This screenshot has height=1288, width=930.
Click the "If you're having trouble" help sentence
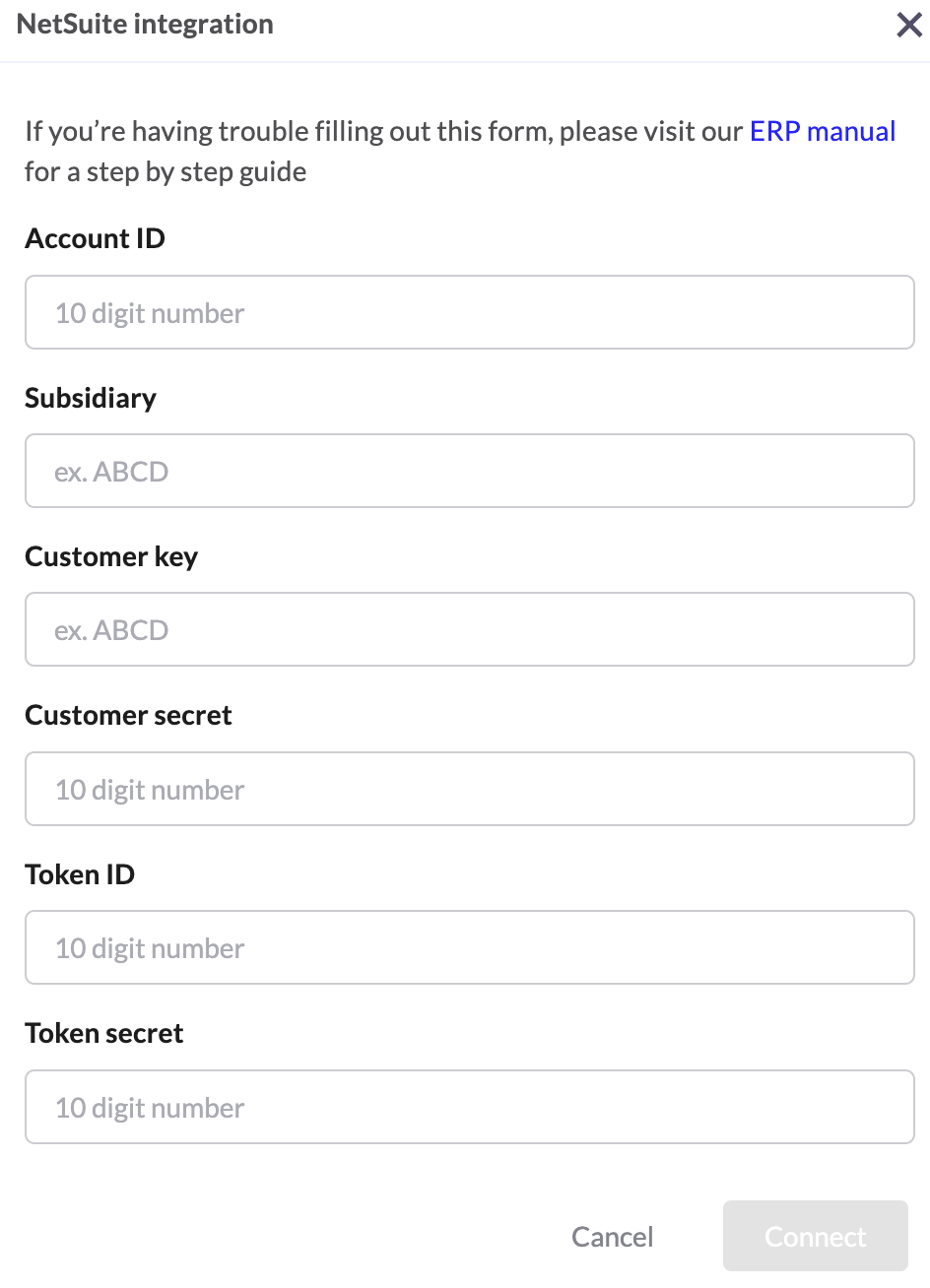(197, 131)
